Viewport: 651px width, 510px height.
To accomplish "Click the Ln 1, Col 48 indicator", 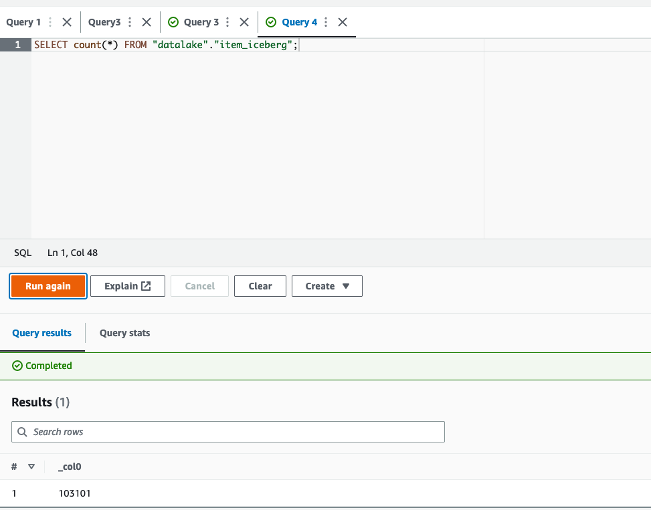I will 72,253.
